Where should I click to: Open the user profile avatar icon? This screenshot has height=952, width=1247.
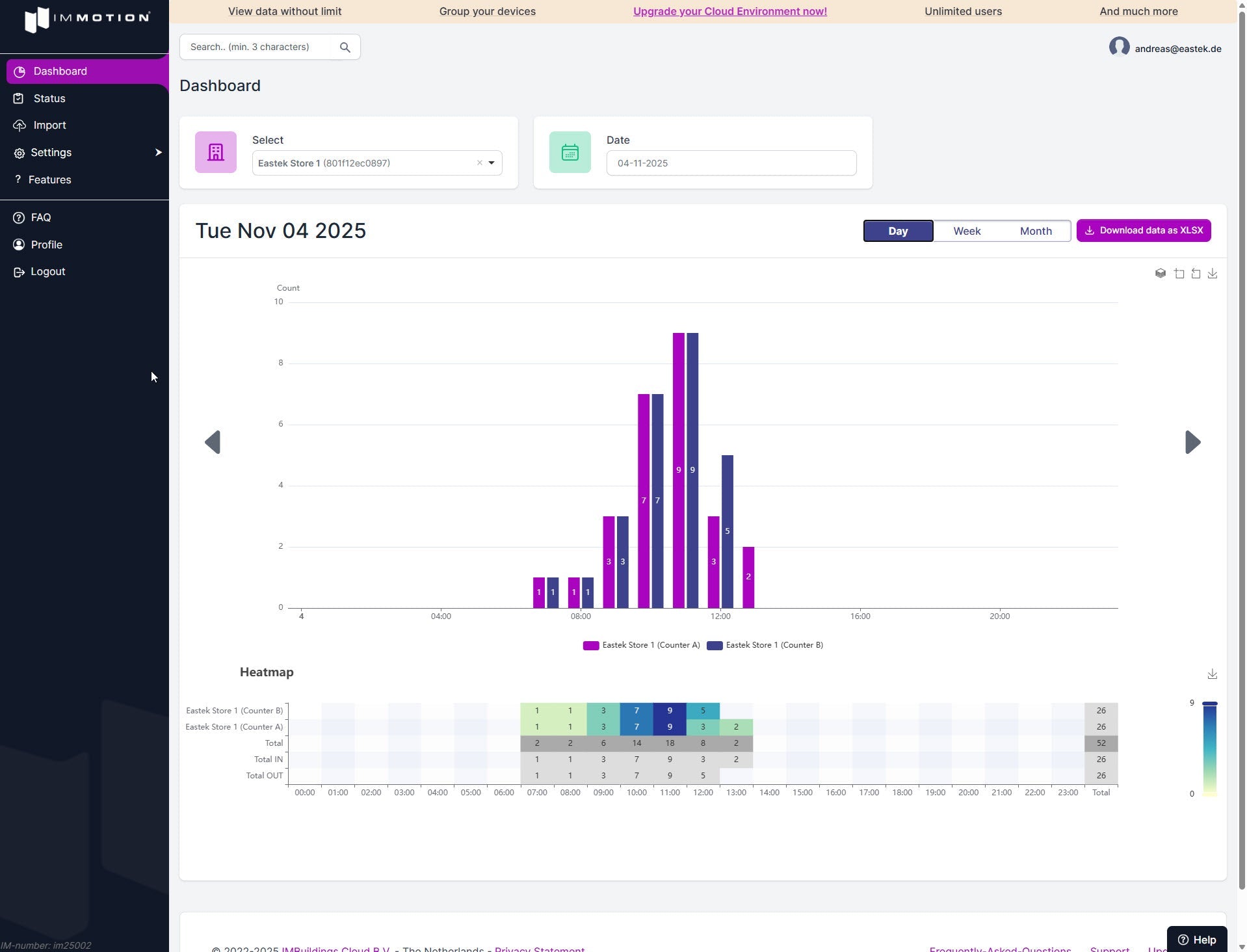[x=1120, y=47]
